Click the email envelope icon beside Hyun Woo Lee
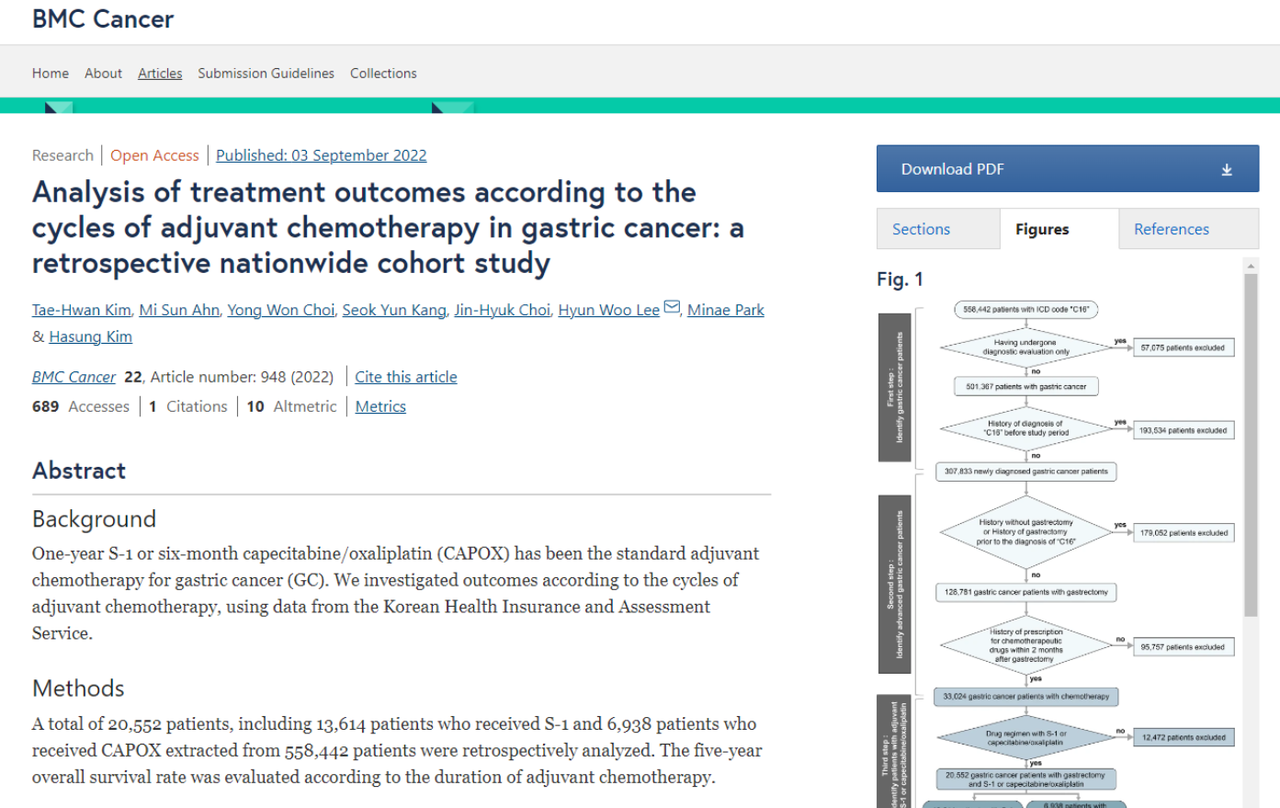 671,309
